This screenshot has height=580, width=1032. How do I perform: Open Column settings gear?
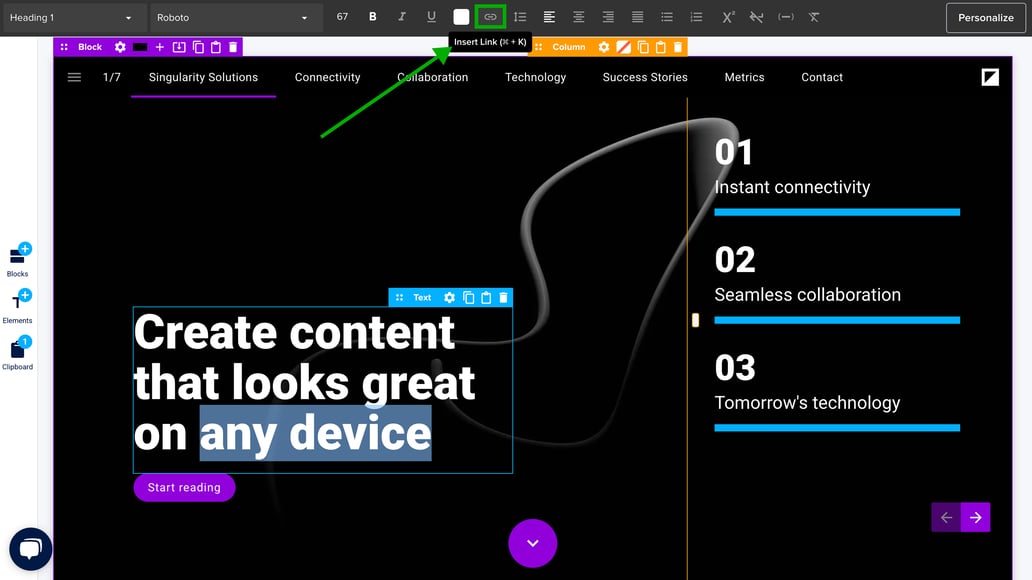pyautogui.click(x=604, y=47)
